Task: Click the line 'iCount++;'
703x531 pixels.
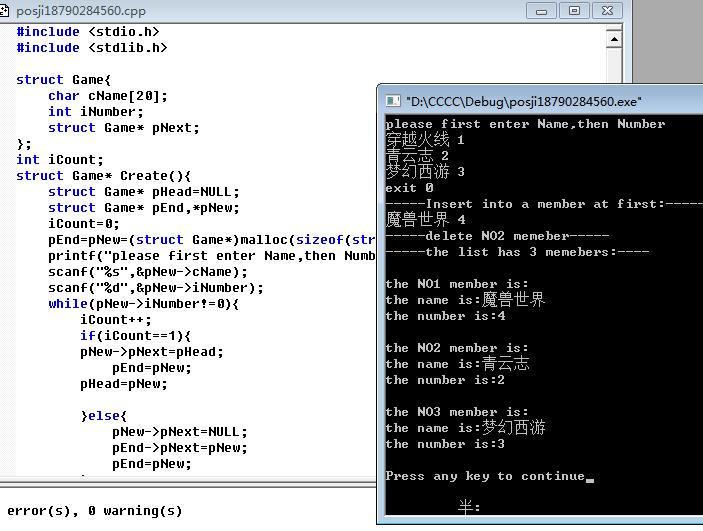Action: 116,320
